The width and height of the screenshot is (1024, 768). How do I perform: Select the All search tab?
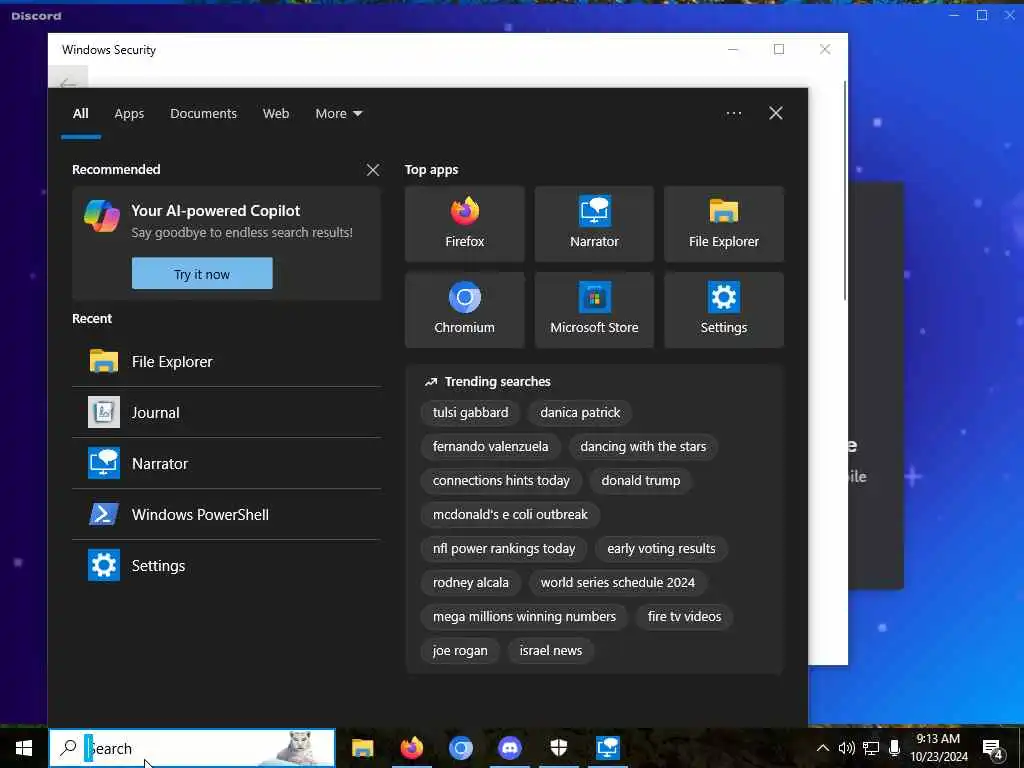click(80, 114)
